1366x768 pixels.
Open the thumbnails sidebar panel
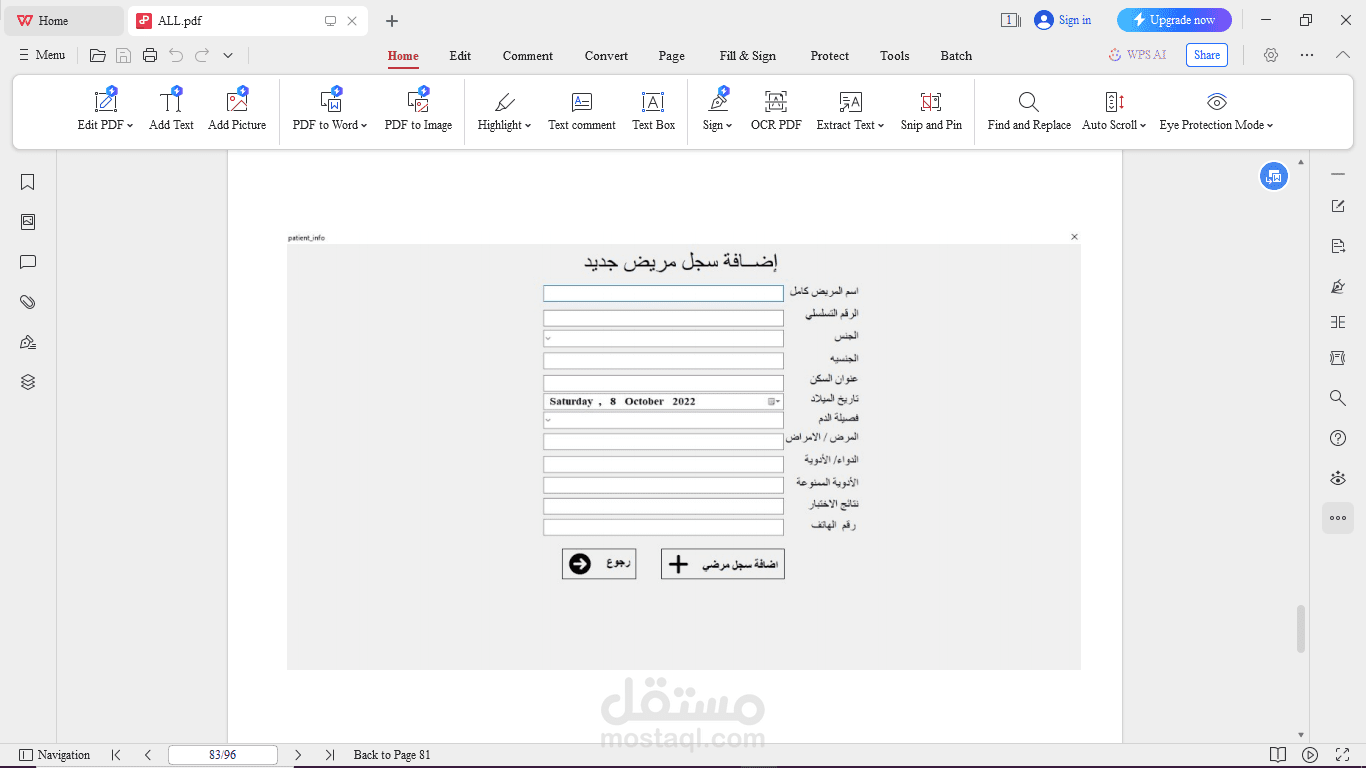click(28, 222)
